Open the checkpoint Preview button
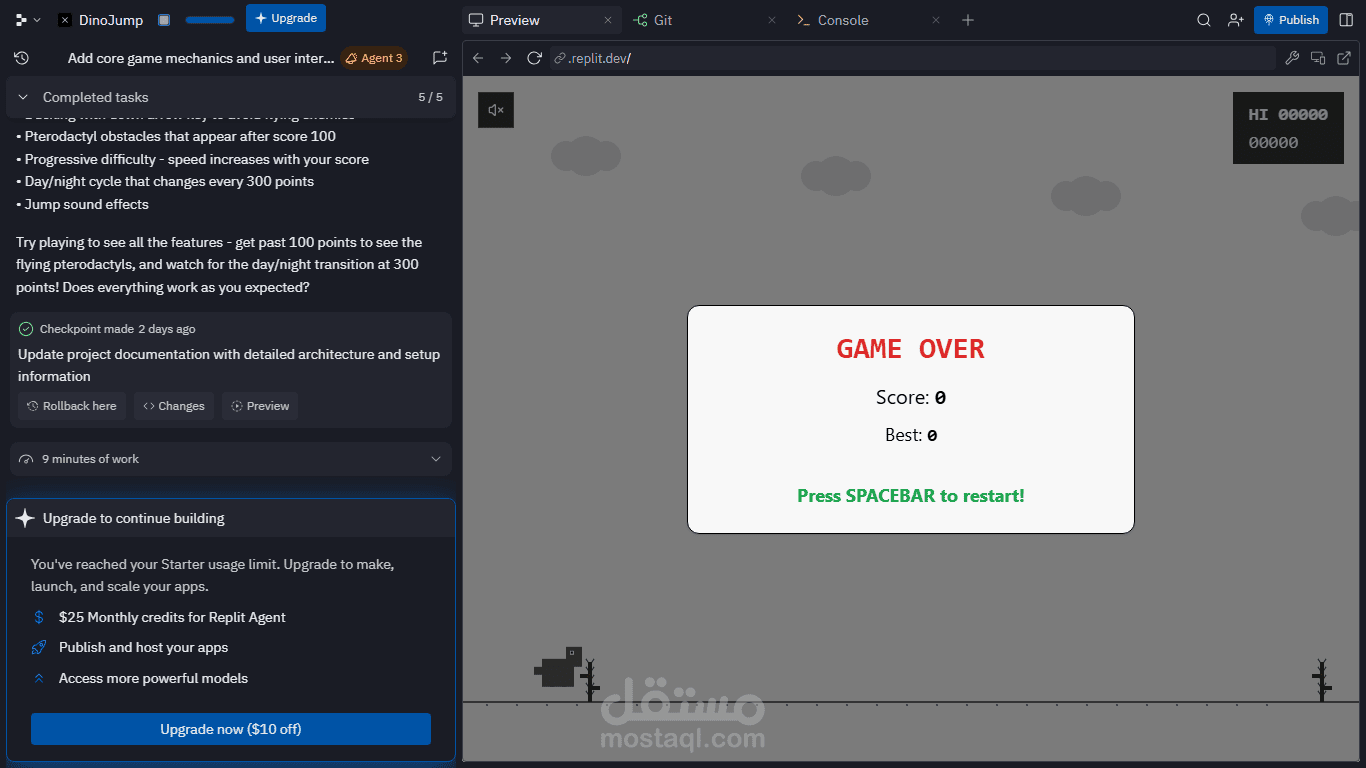Screen dimensions: 1366x768 point(260,406)
